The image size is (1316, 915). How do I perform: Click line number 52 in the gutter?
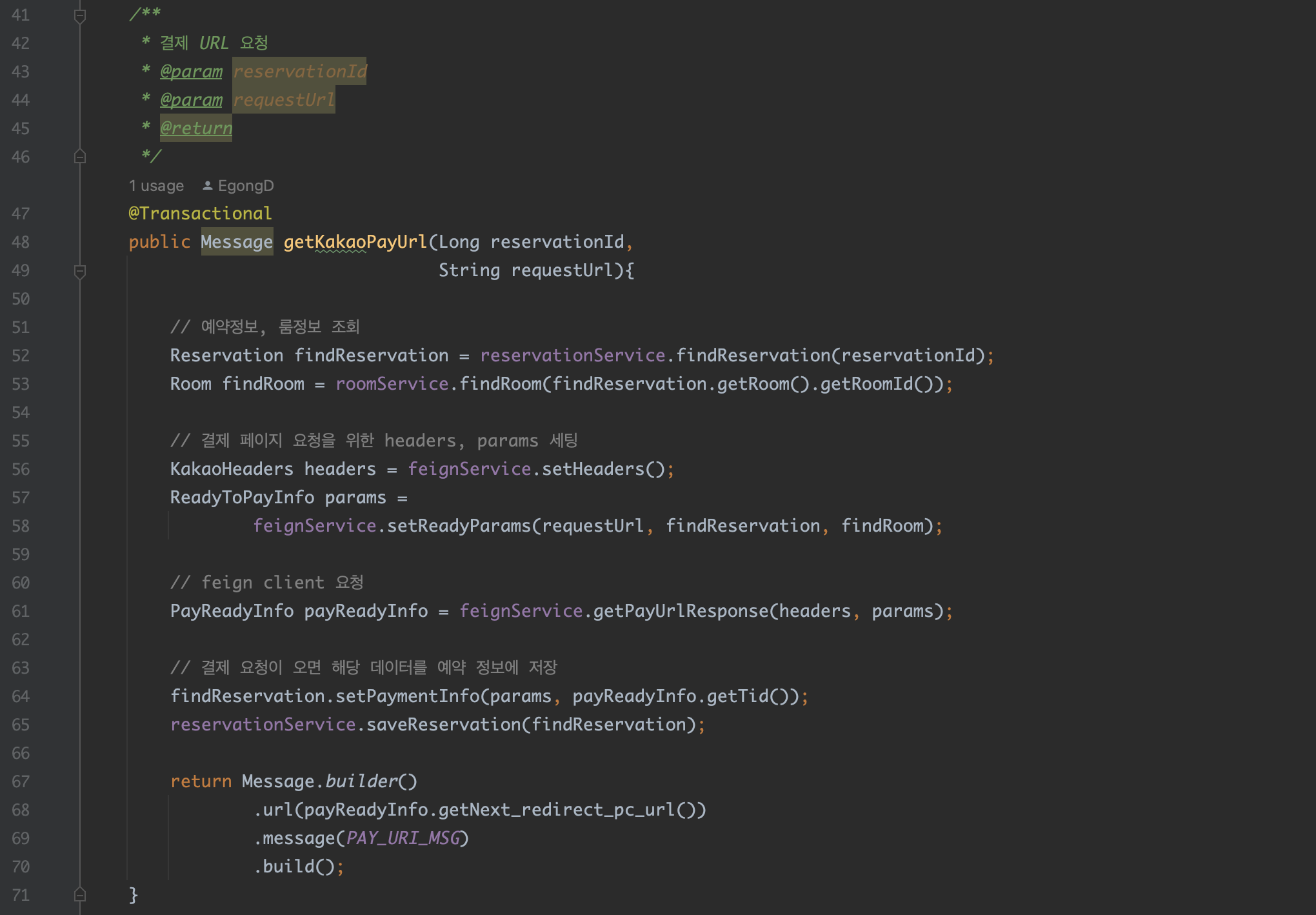coord(21,356)
